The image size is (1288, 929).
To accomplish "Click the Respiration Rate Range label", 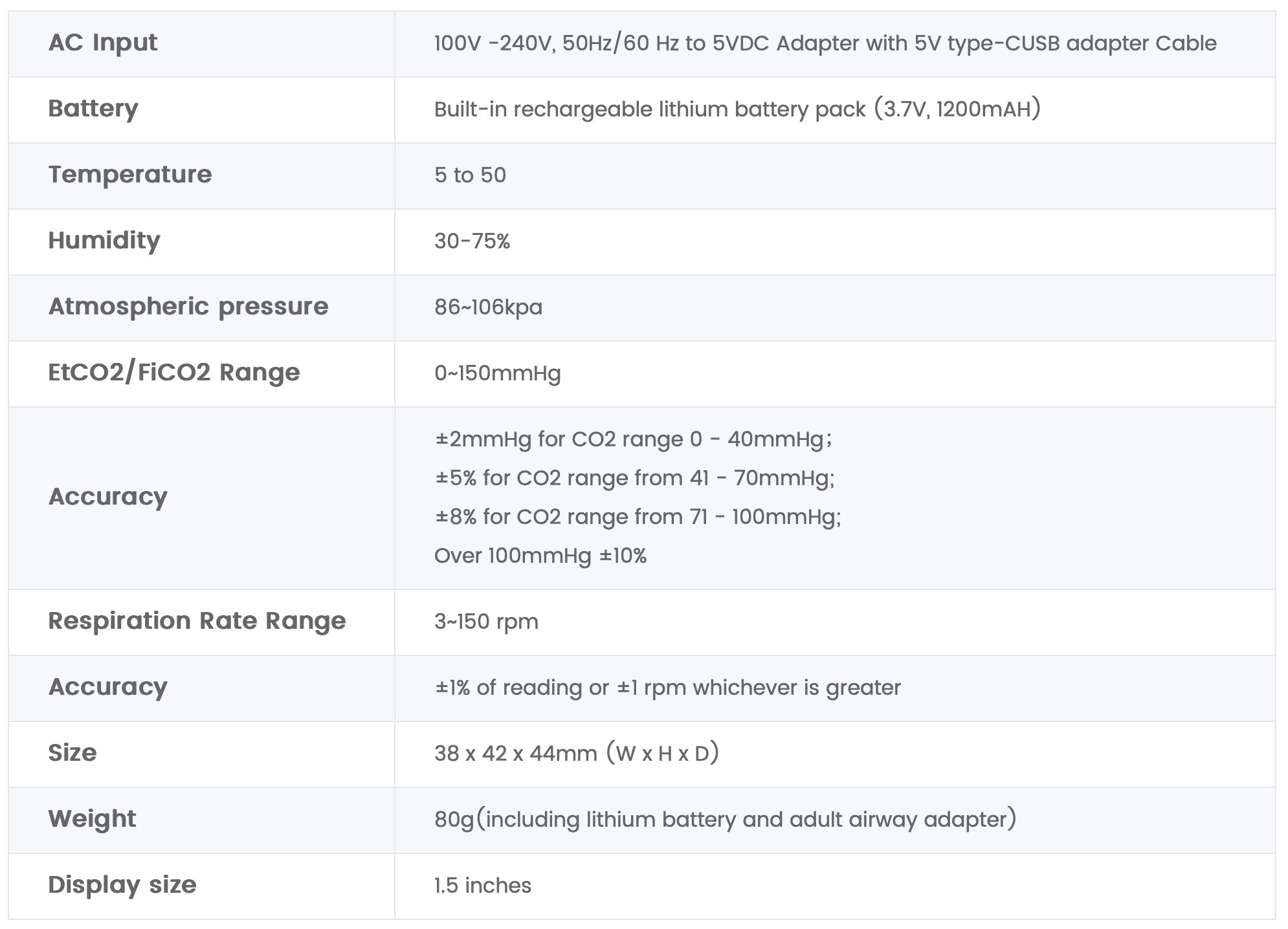I will [x=197, y=621].
